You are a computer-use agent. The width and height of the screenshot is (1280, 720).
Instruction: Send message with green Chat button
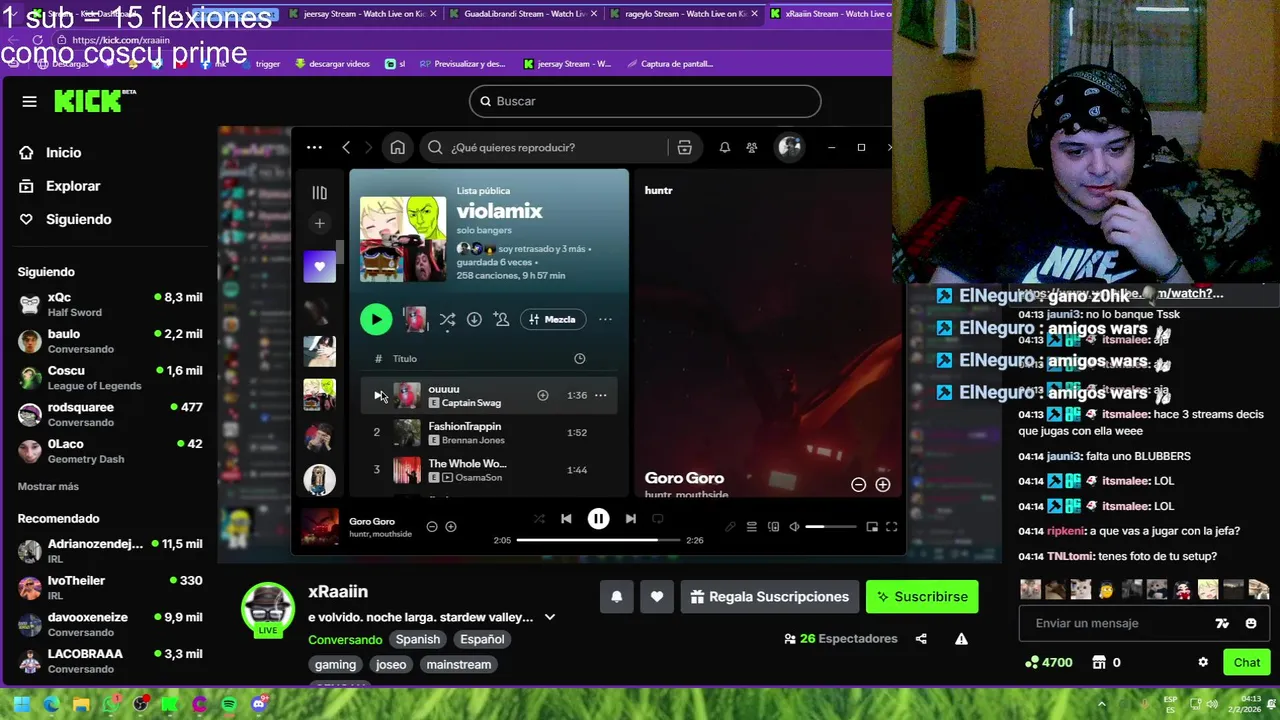click(x=1246, y=662)
